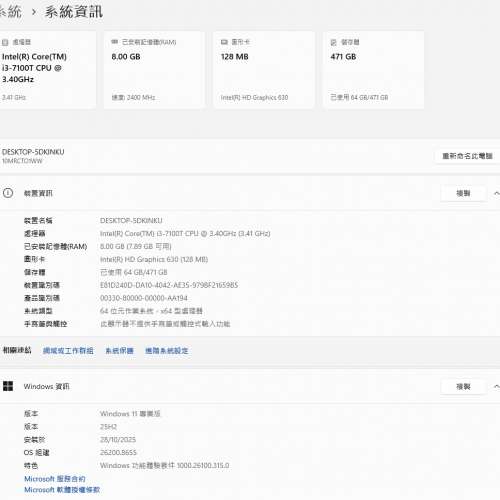
Task: Click the 系統類型 row value 64 位元作業系統
Action: 151,311
